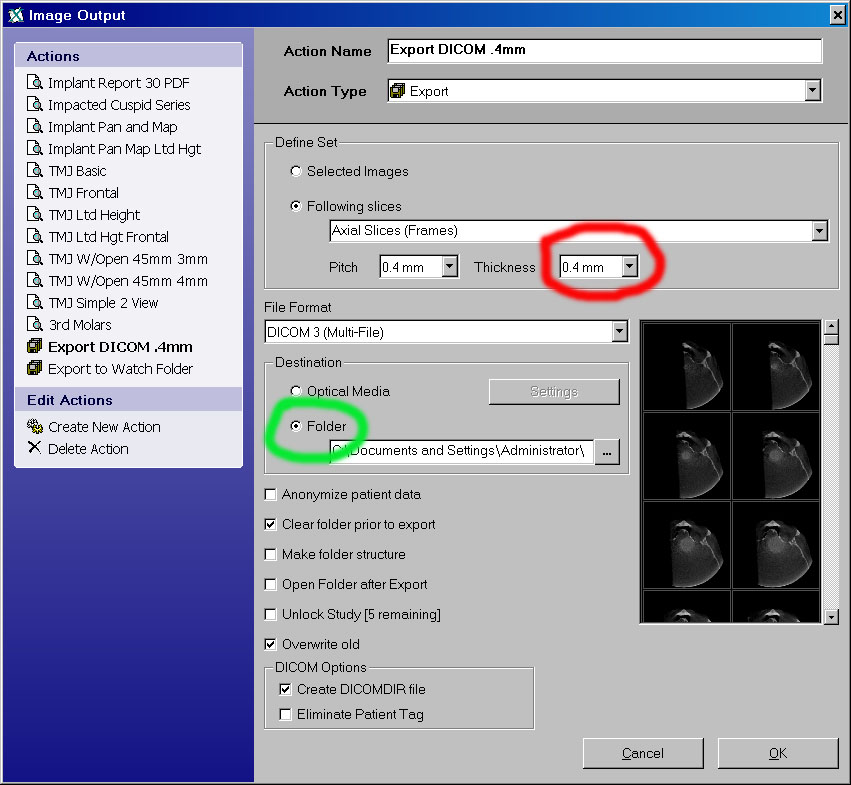
Task: Check Open Folder after Export
Action: pos(270,584)
